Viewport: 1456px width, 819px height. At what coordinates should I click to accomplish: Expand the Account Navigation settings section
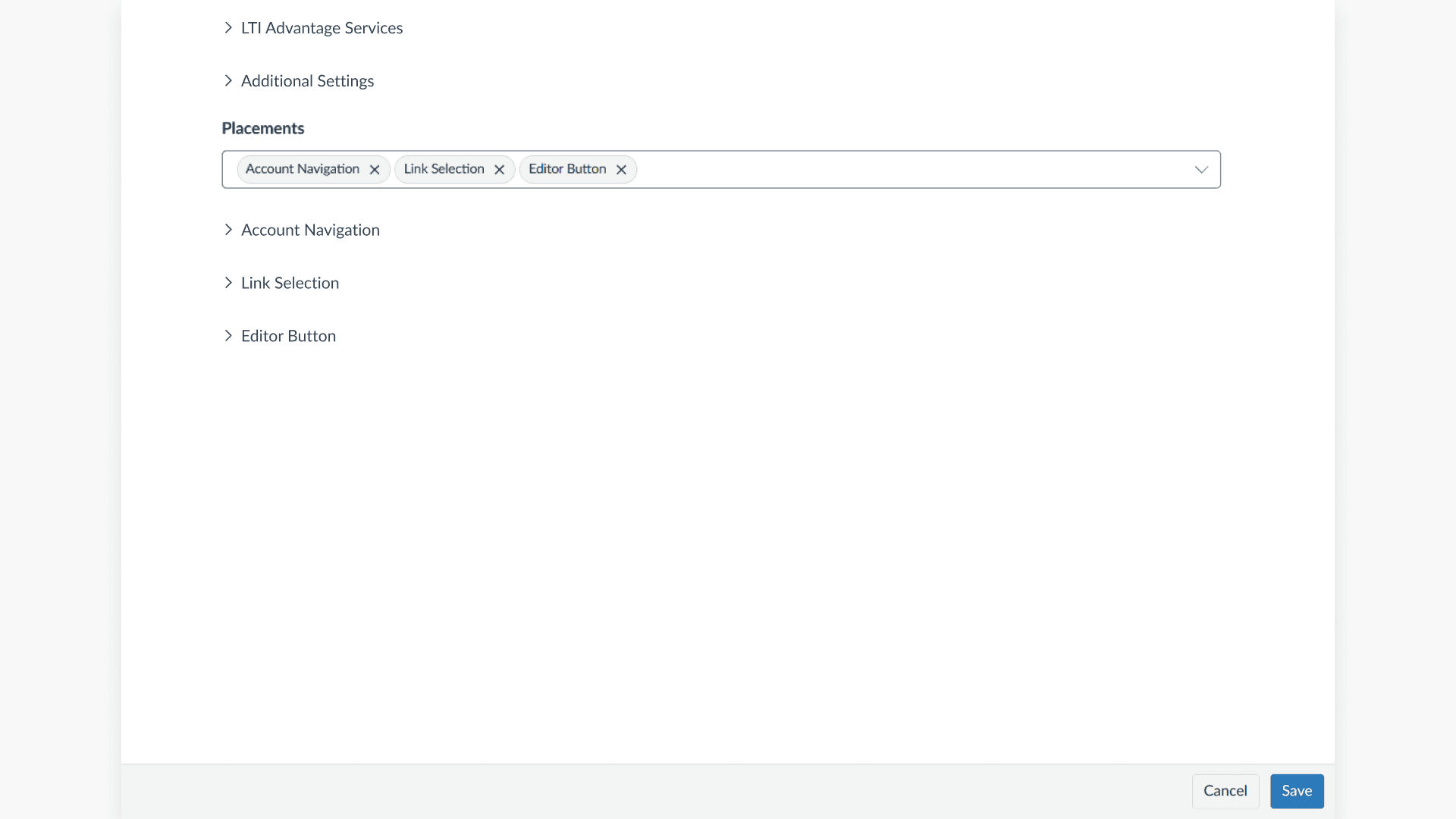310,230
